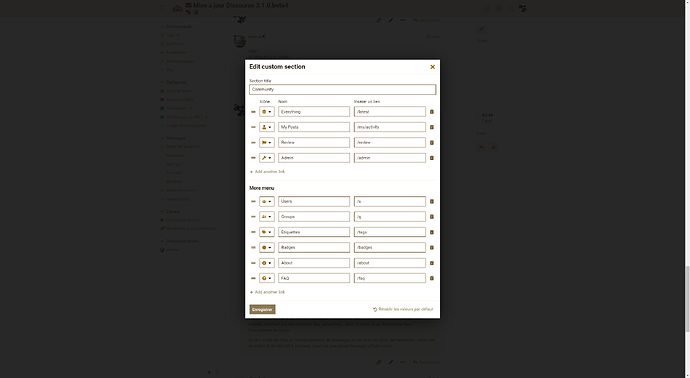Close the Edit custom section dialog
The width and height of the screenshot is (690, 378).
(432, 67)
